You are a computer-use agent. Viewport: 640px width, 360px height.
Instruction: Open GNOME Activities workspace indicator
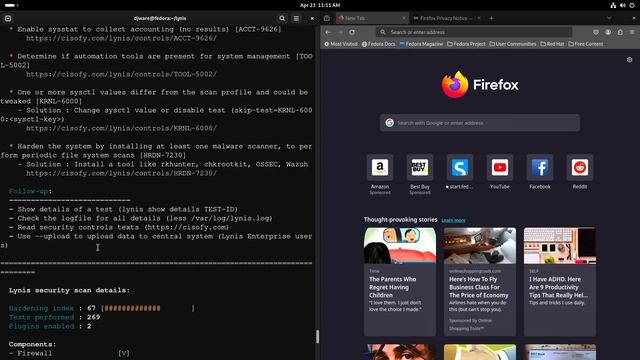[11, 5]
